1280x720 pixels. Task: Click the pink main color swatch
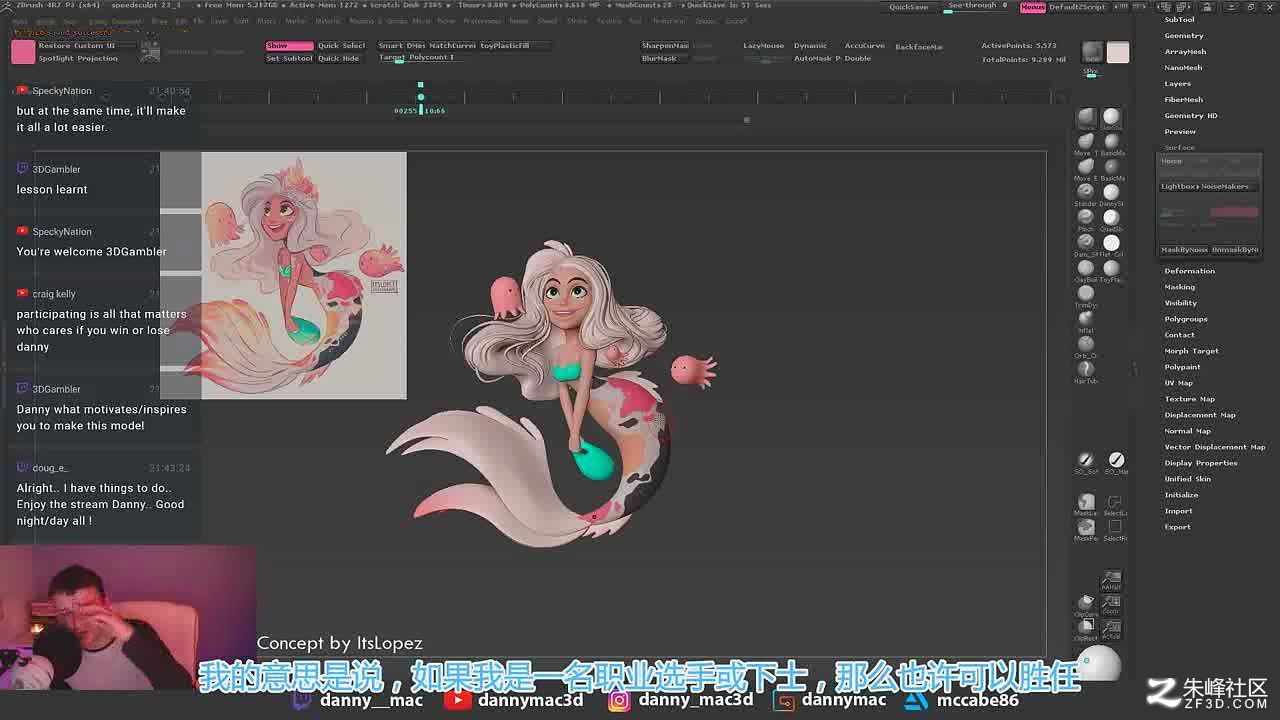tap(22, 52)
